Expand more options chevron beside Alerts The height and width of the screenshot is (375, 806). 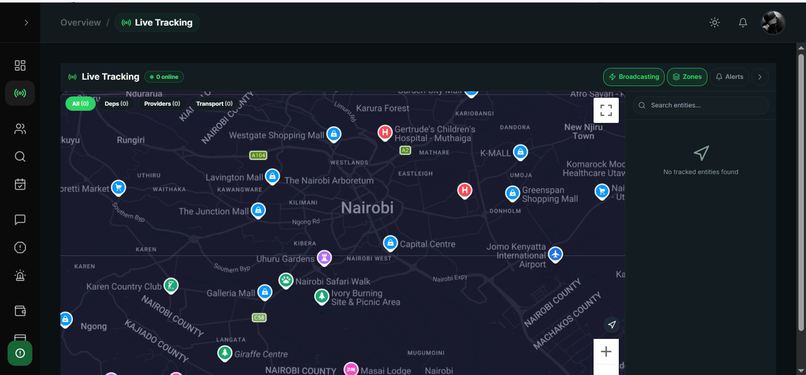760,77
